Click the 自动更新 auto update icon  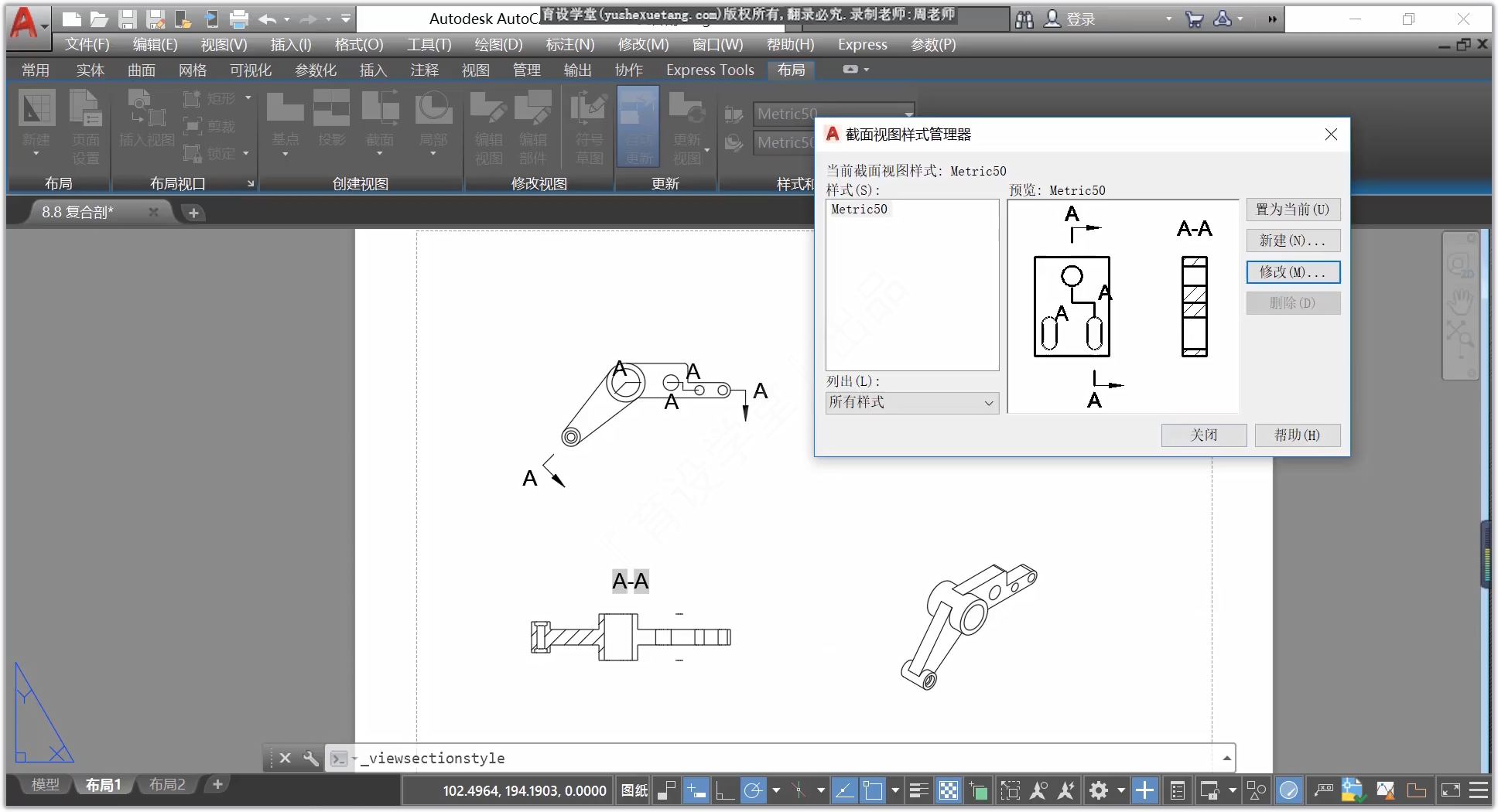tap(638, 127)
